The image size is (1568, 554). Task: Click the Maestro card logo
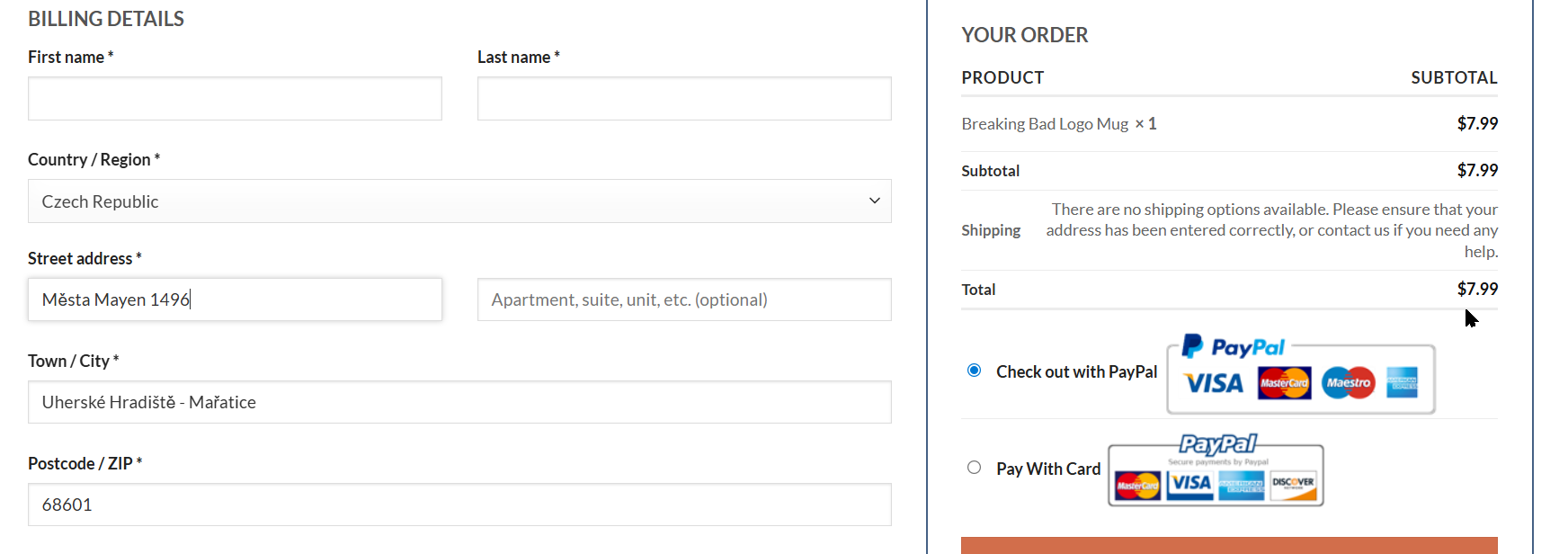tap(1348, 383)
